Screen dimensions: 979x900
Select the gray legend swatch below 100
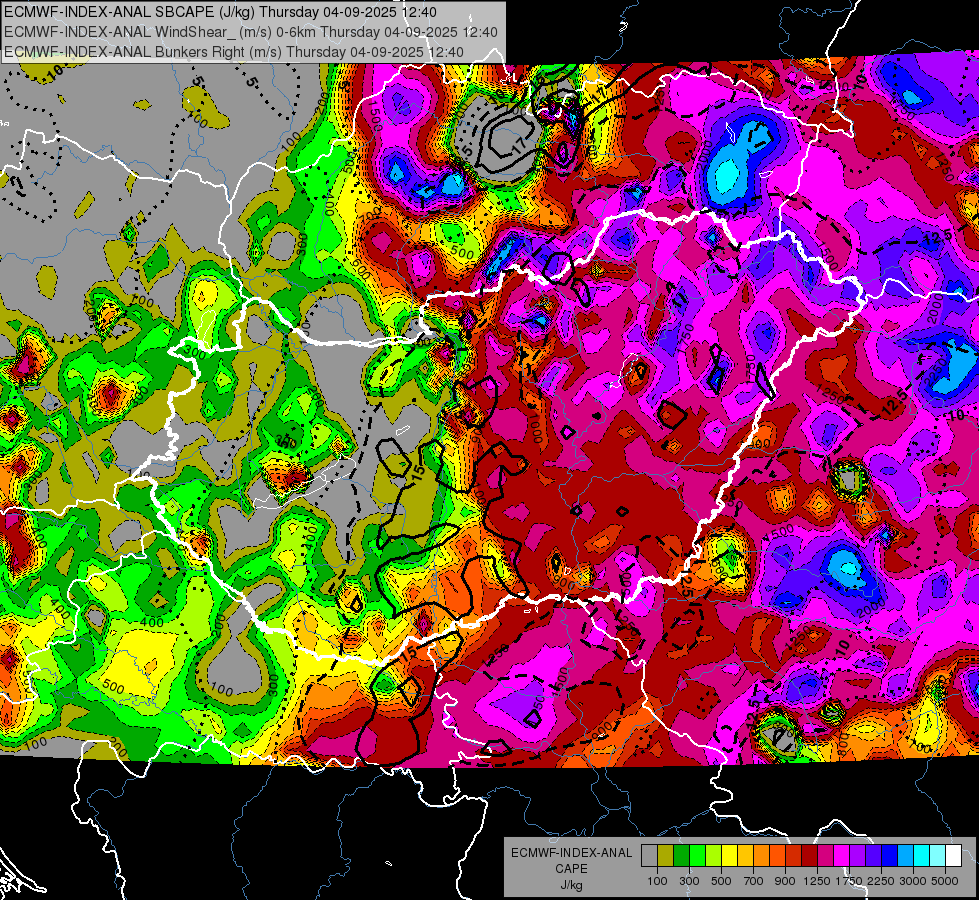(649, 856)
